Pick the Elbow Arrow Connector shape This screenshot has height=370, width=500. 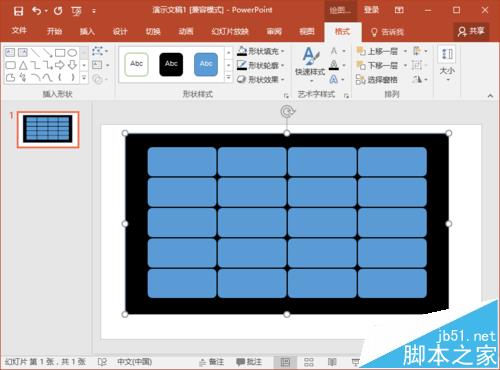(48, 65)
